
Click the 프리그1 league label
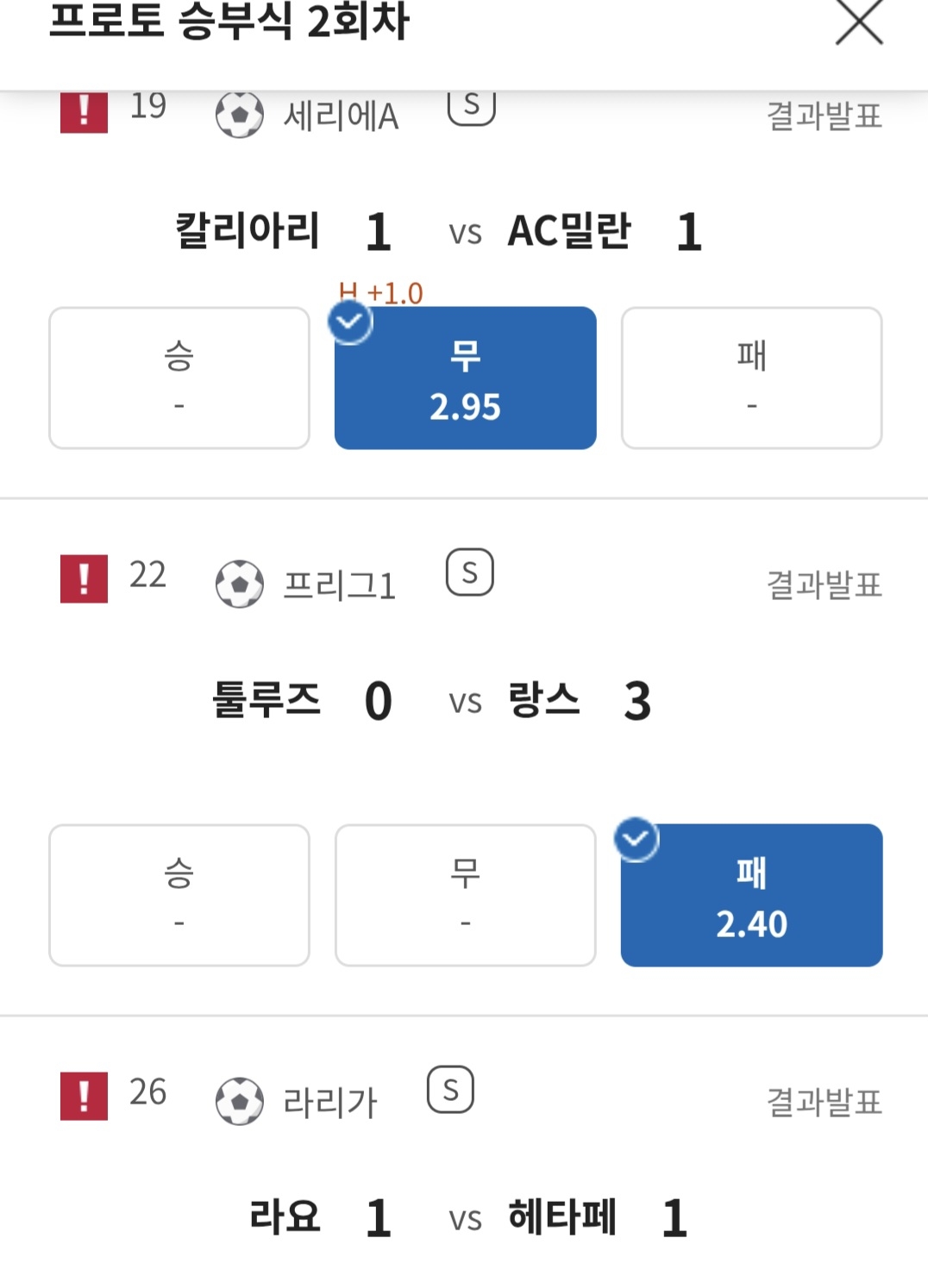click(x=339, y=585)
